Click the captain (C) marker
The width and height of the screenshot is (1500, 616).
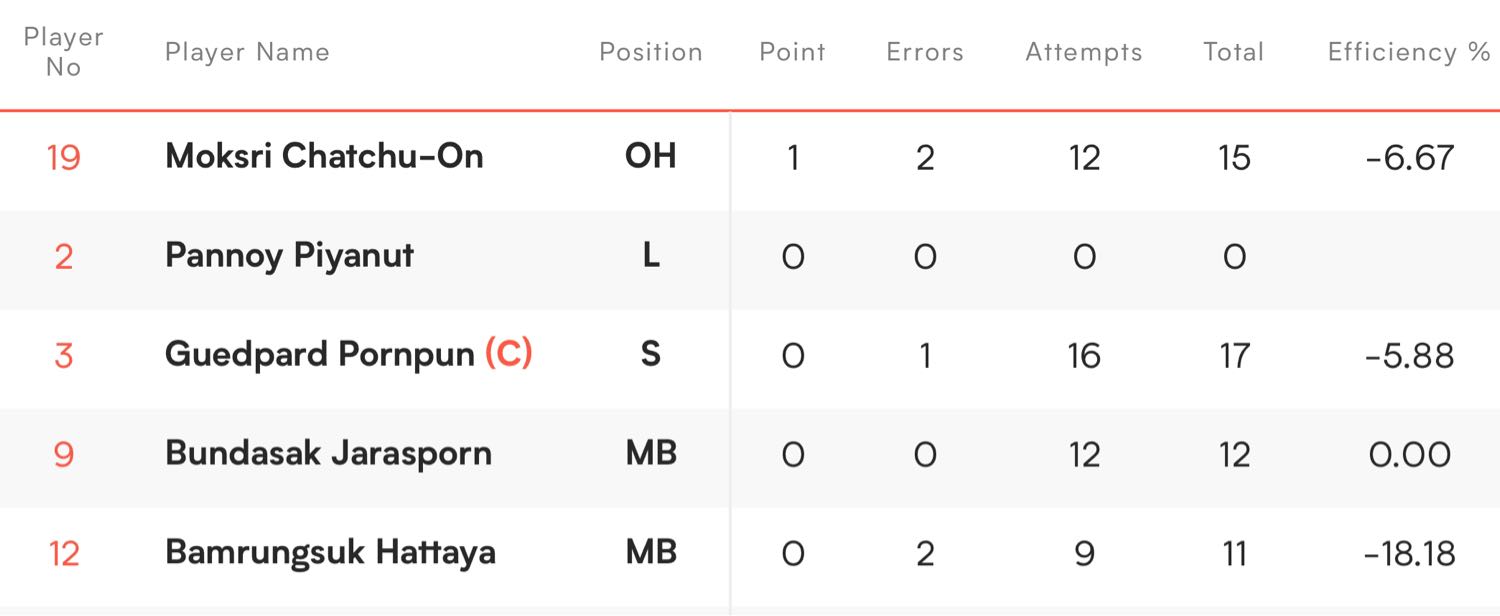[508, 355]
